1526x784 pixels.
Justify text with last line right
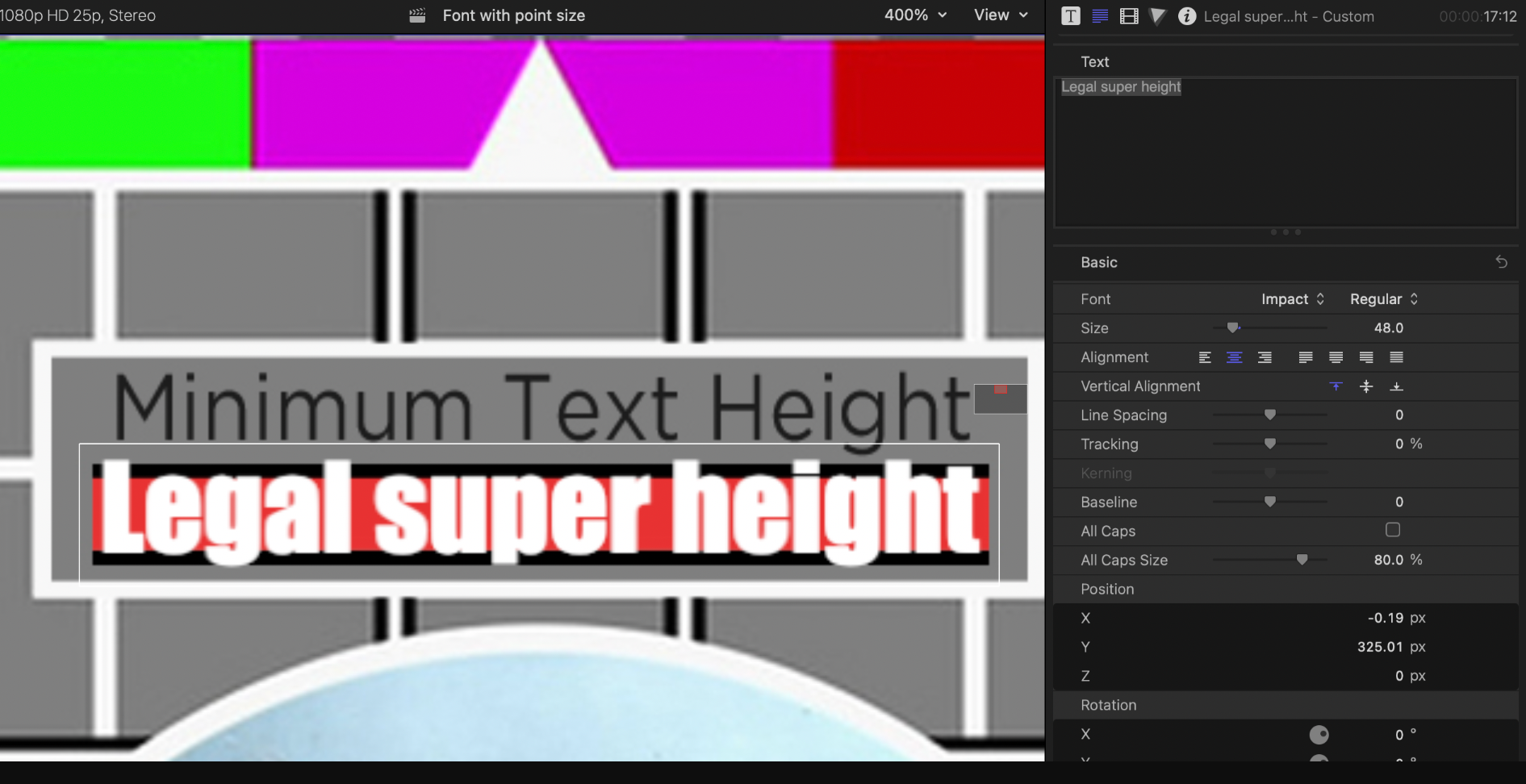pyautogui.click(x=1366, y=357)
